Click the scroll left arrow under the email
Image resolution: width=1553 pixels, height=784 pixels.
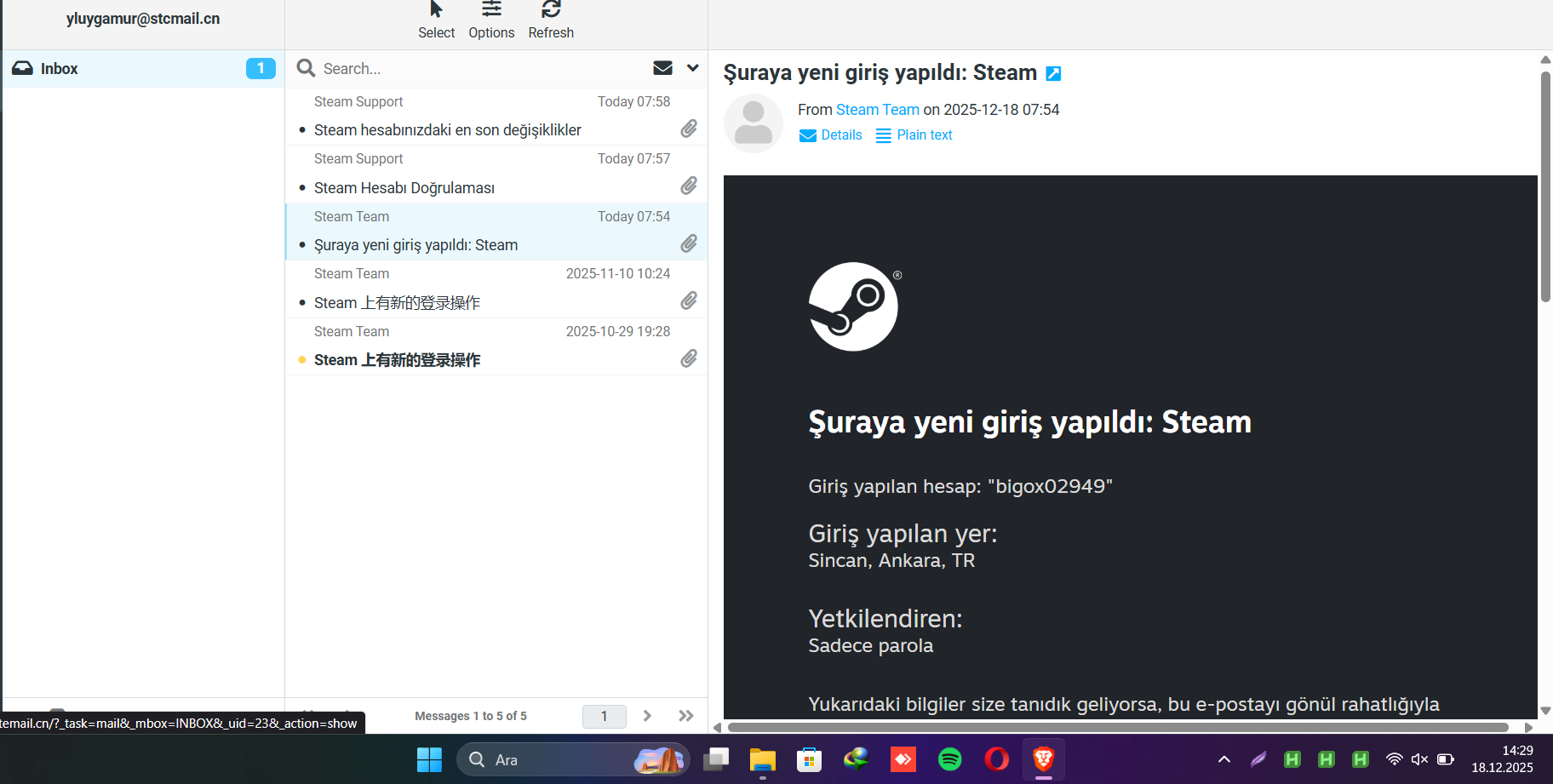click(718, 727)
